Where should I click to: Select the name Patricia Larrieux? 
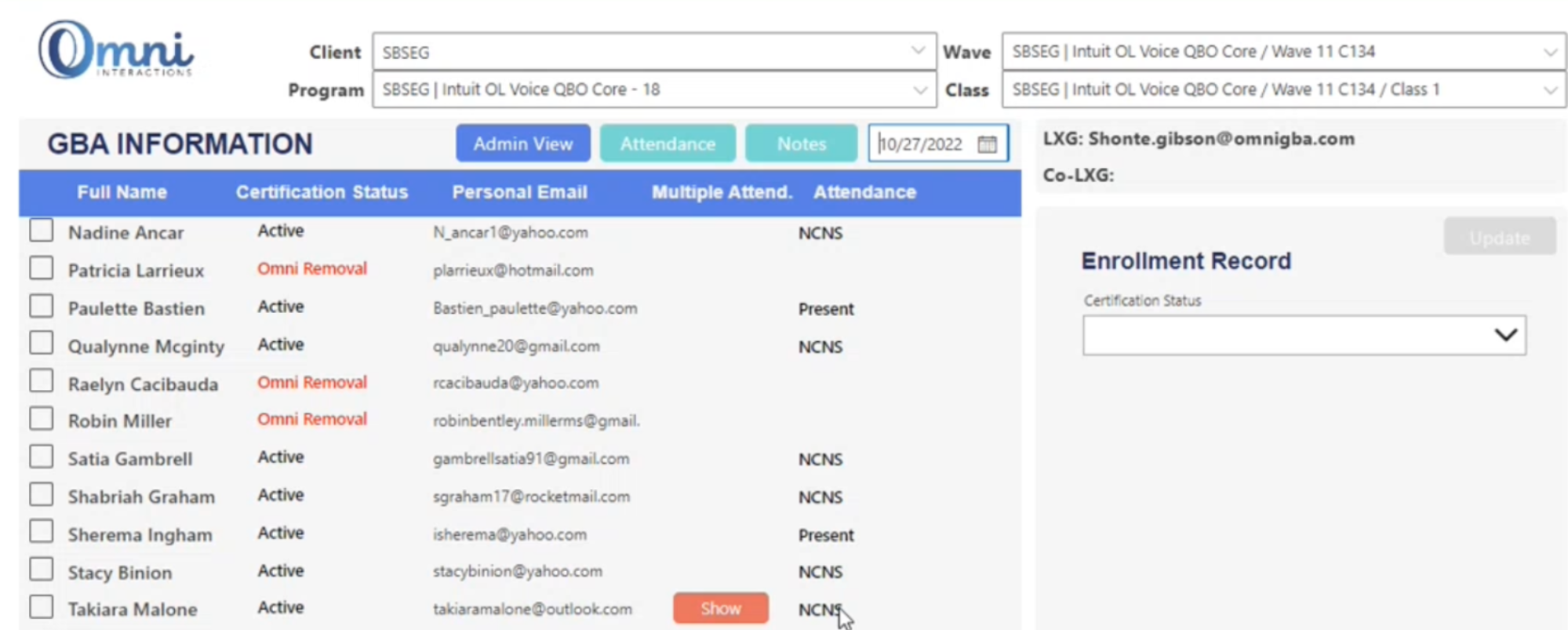(x=136, y=271)
